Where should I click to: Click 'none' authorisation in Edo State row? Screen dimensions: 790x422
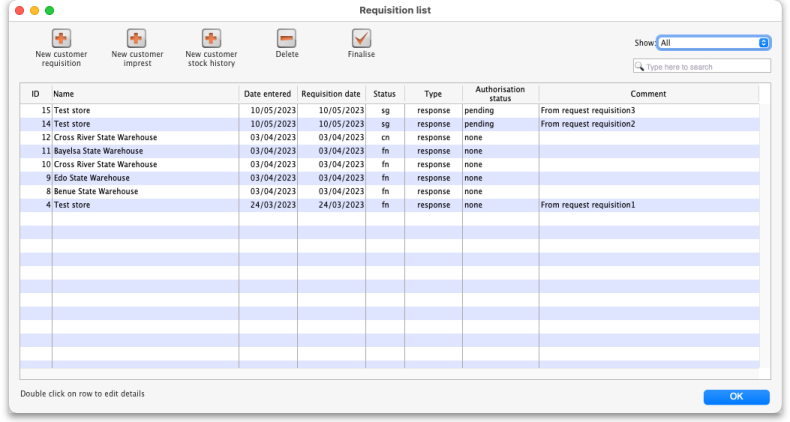473,178
